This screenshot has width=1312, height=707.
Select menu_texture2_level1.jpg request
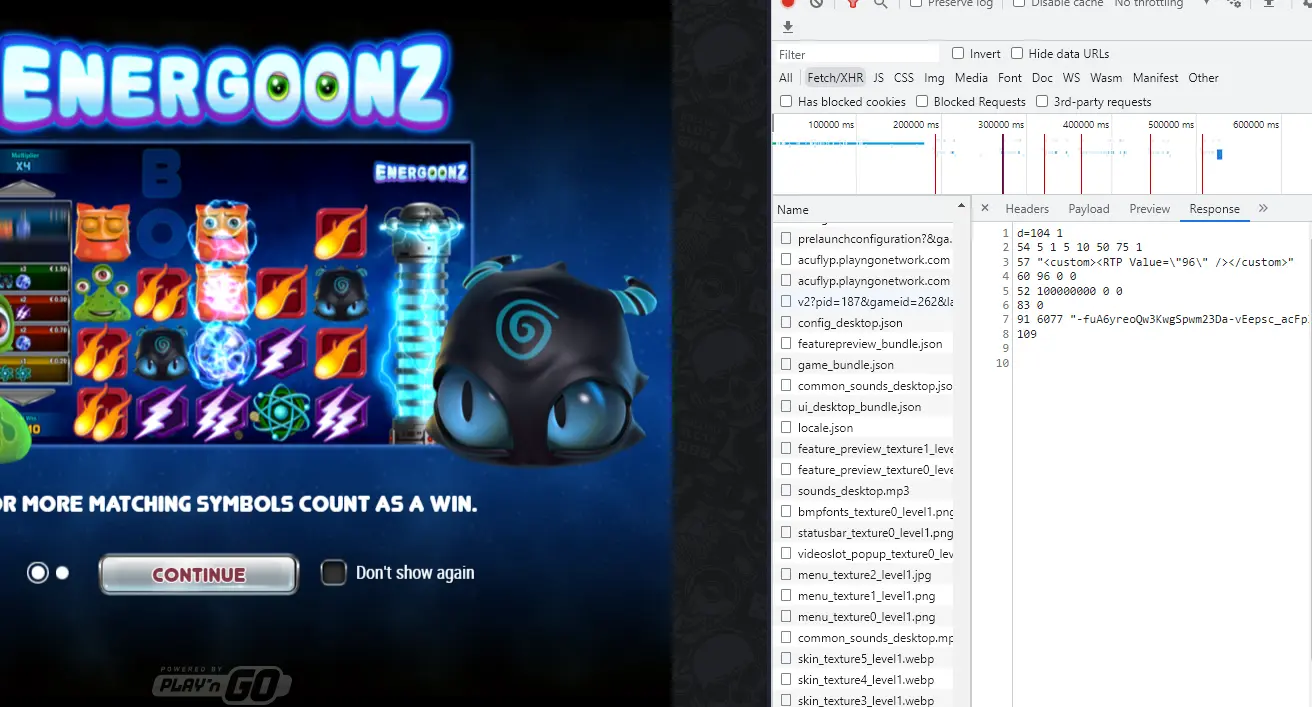pyautogui.click(x=865, y=574)
